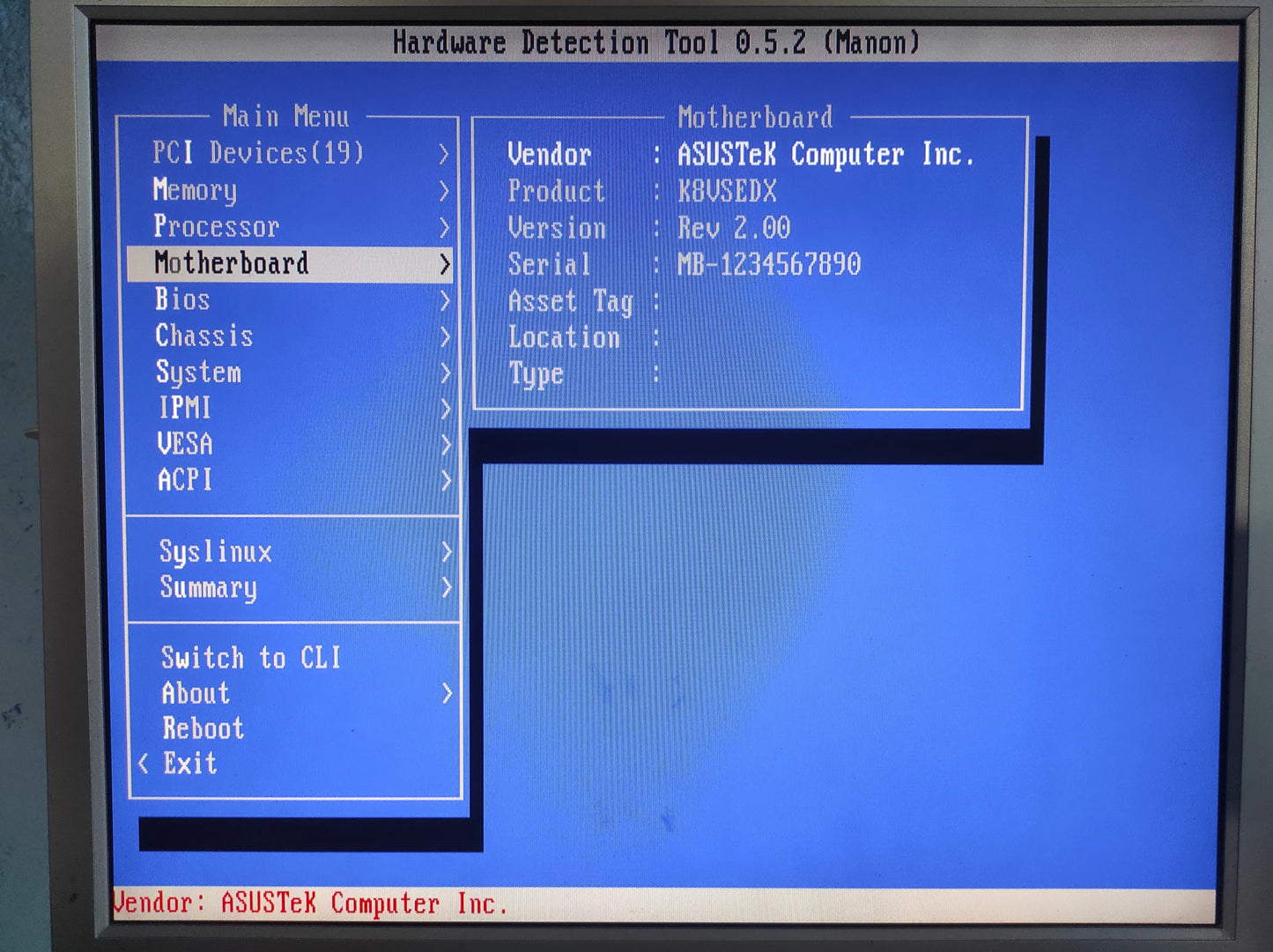Open the Summary menu entry
1273x952 pixels.
pos(292,587)
